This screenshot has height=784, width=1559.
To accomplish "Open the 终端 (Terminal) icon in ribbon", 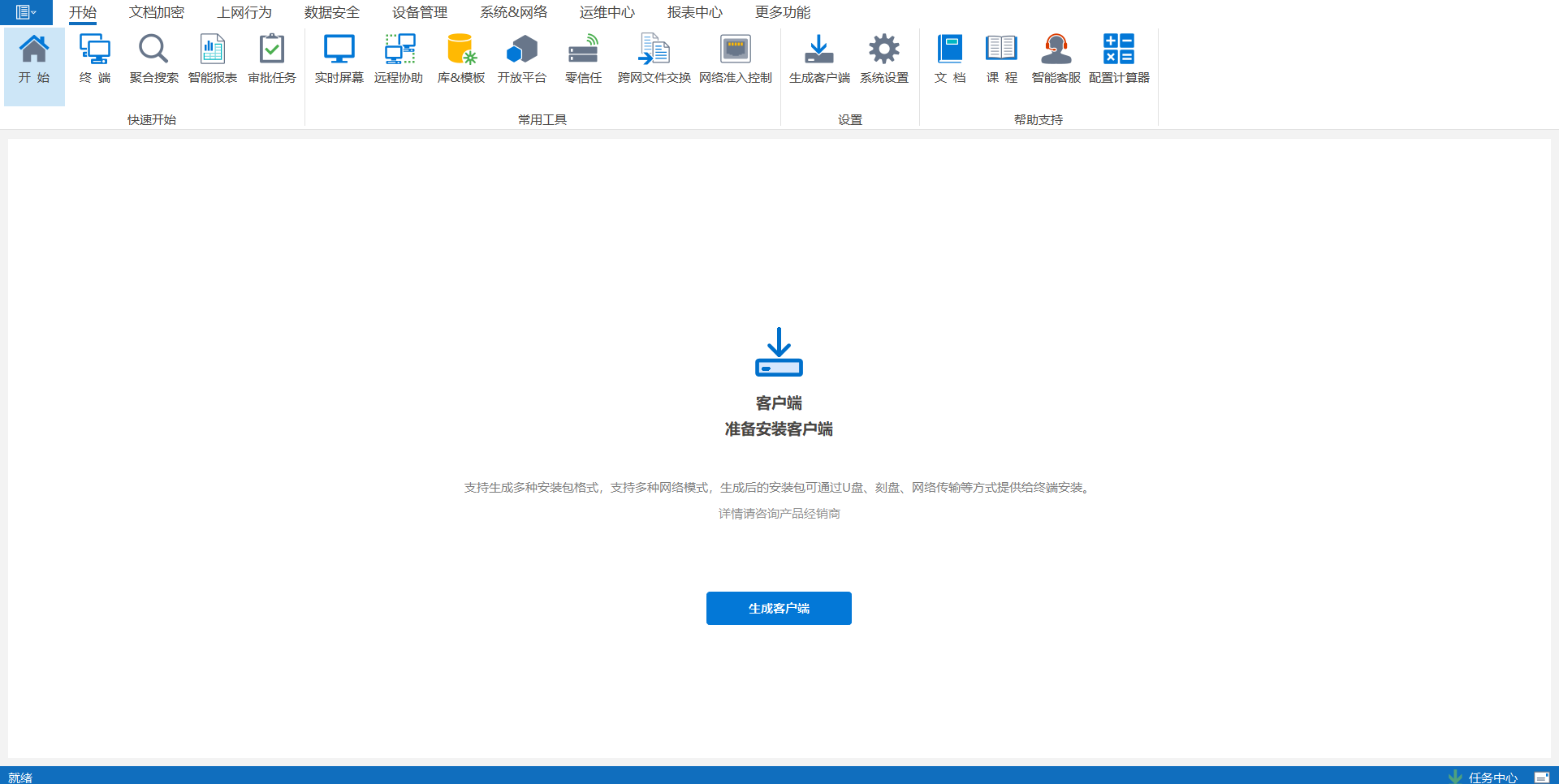I will click(x=95, y=50).
